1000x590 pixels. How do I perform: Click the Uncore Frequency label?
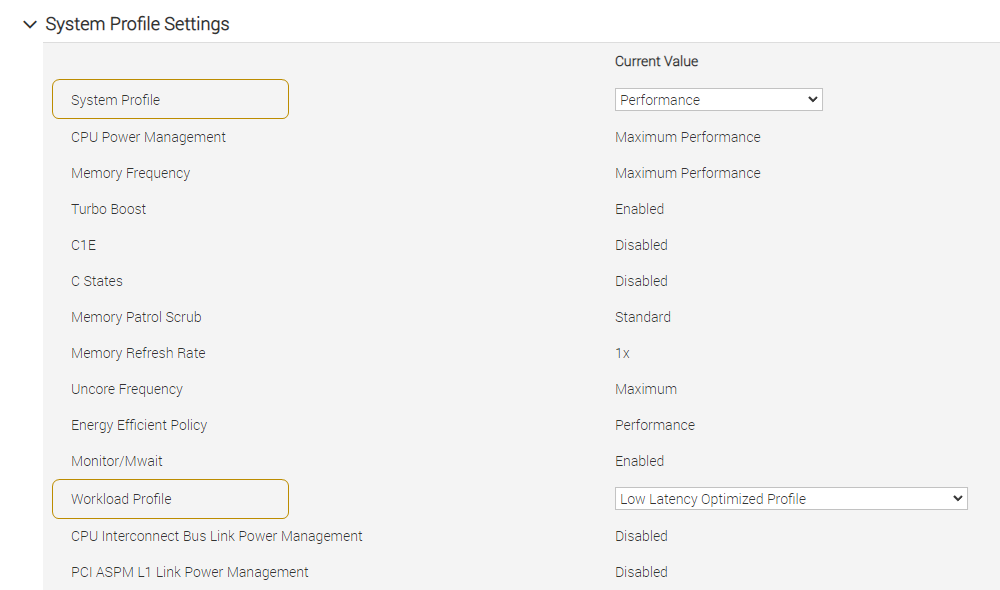(x=127, y=389)
